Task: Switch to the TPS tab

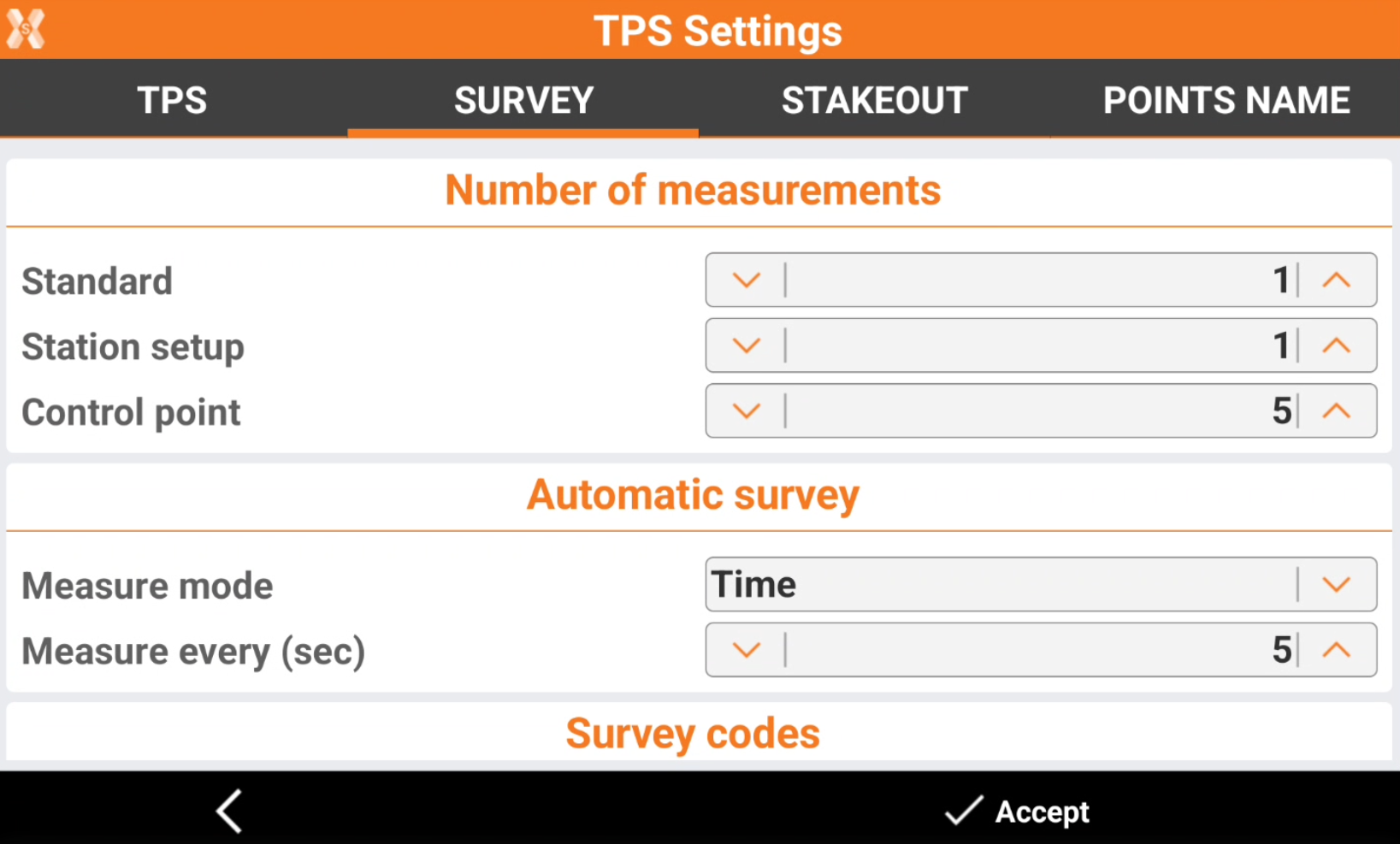Action: click(x=173, y=100)
